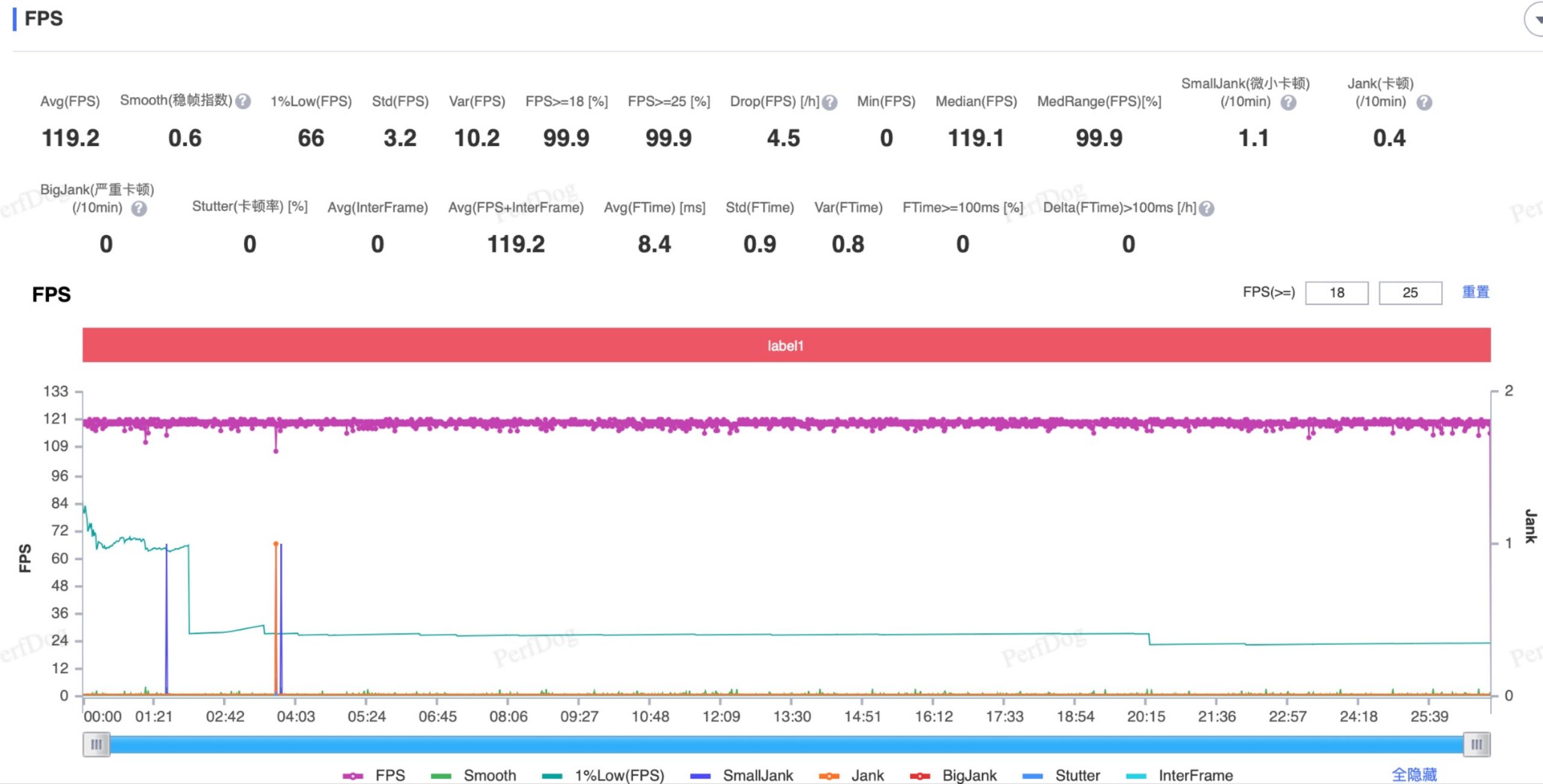Click help icon next to Delta(FTime)>100ms
Screen dimensions: 1543x784
[1207, 209]
